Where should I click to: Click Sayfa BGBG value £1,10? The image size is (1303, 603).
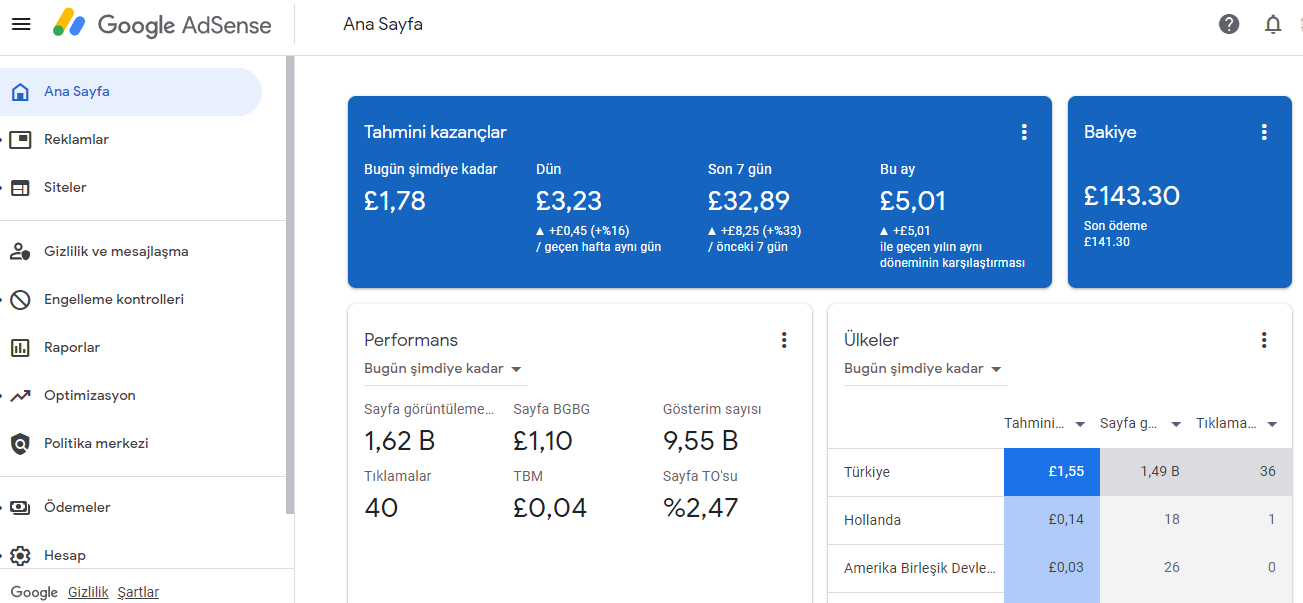[543, 441]
